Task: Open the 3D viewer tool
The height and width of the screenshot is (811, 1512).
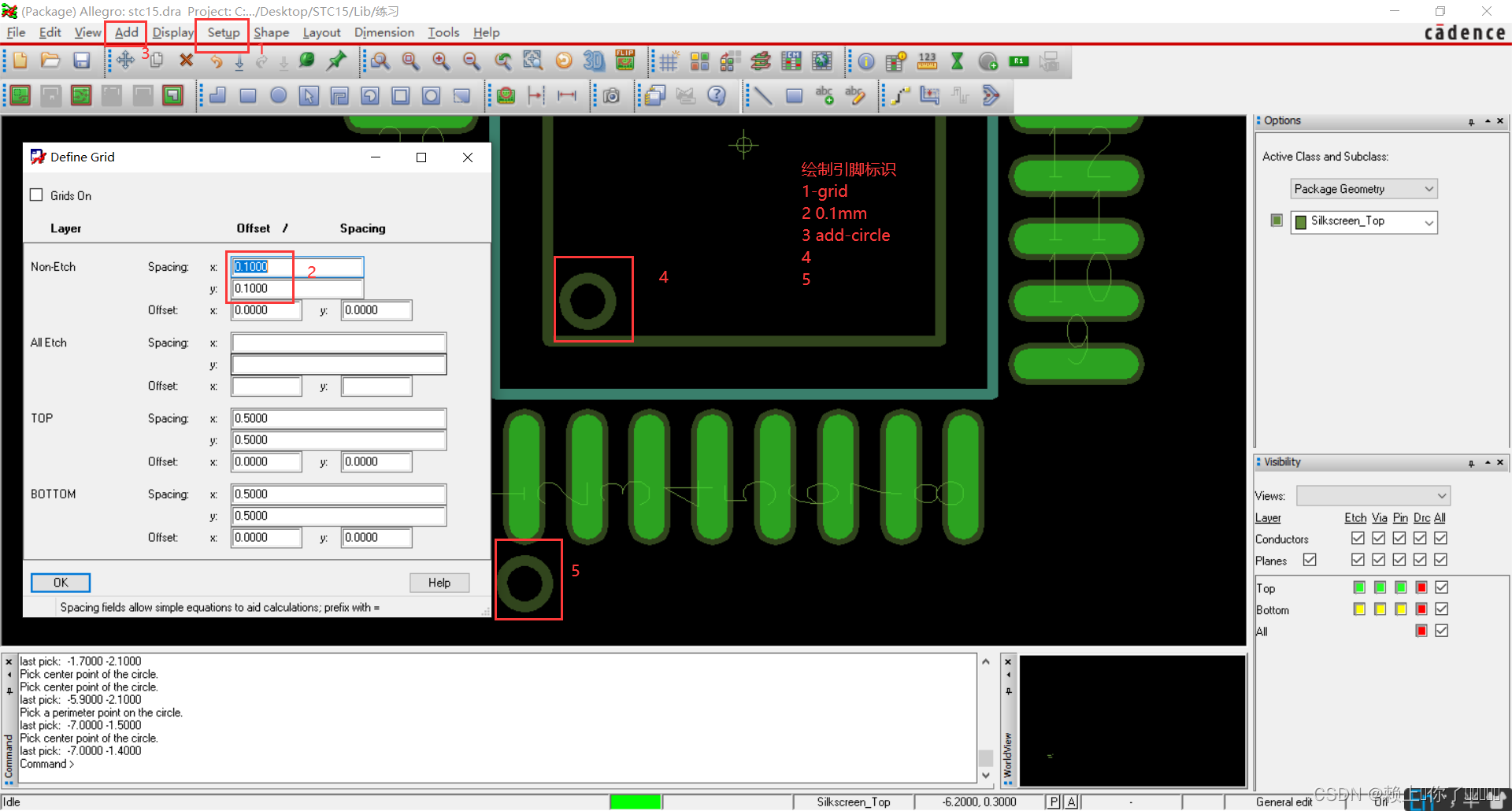Action: [593, 61]
